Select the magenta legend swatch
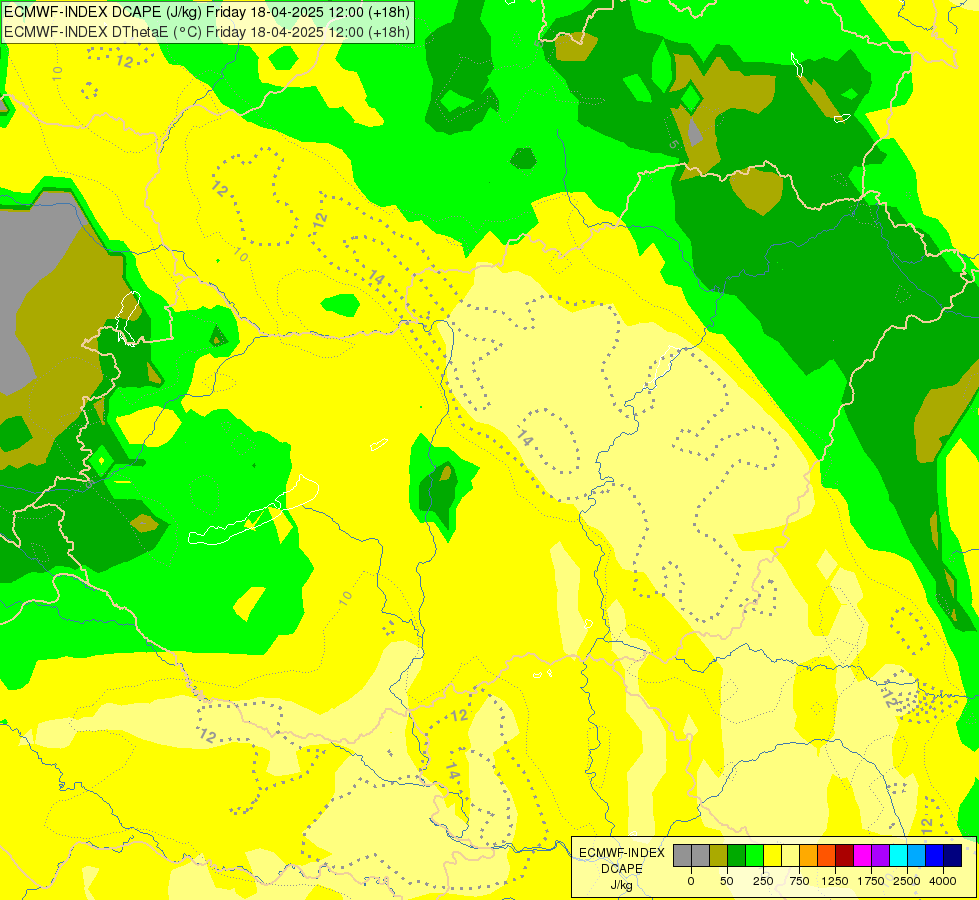 [863, 855]
